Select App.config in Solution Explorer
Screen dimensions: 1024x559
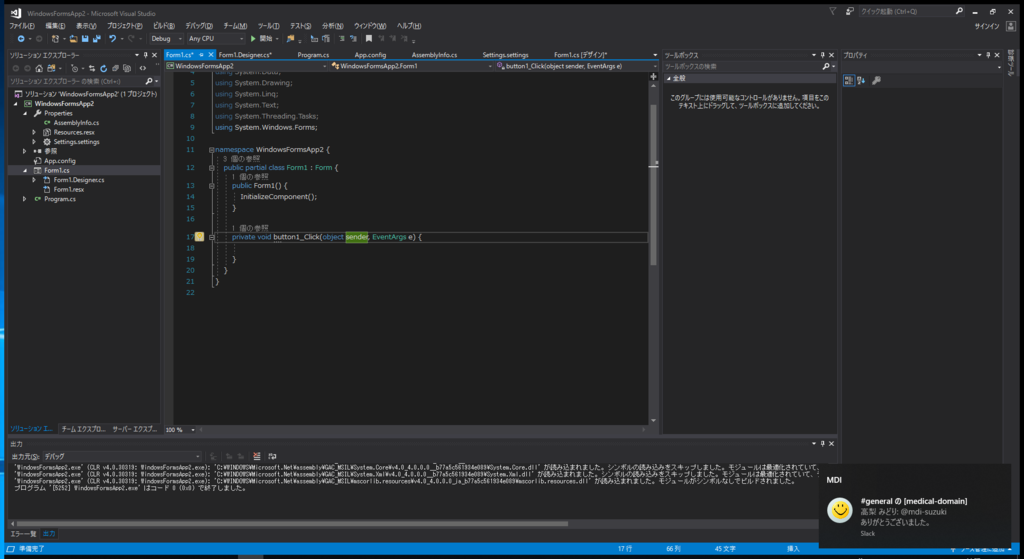click(59, 161)
